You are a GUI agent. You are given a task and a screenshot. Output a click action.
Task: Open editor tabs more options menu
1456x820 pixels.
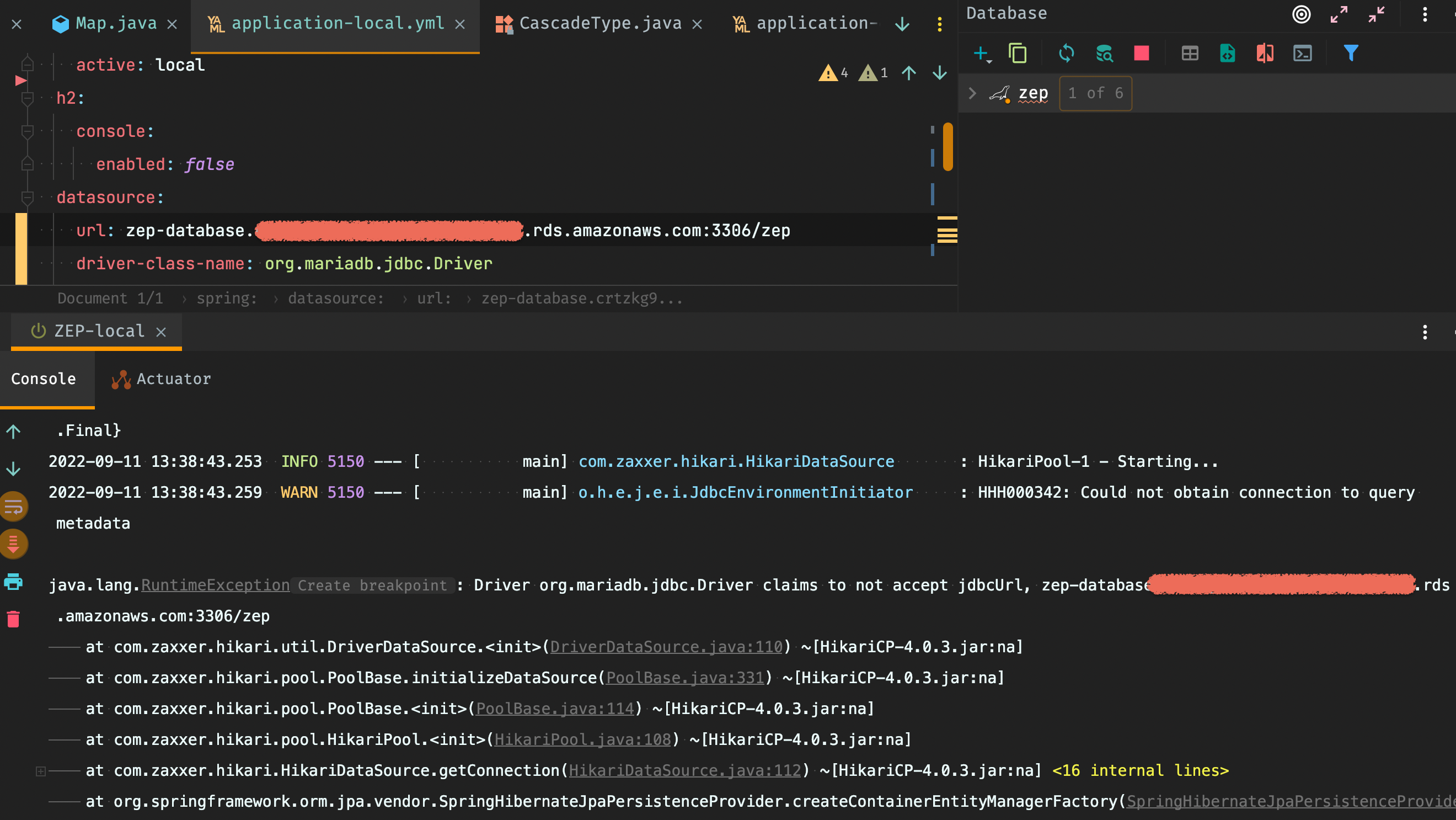[x=939, y=24]
